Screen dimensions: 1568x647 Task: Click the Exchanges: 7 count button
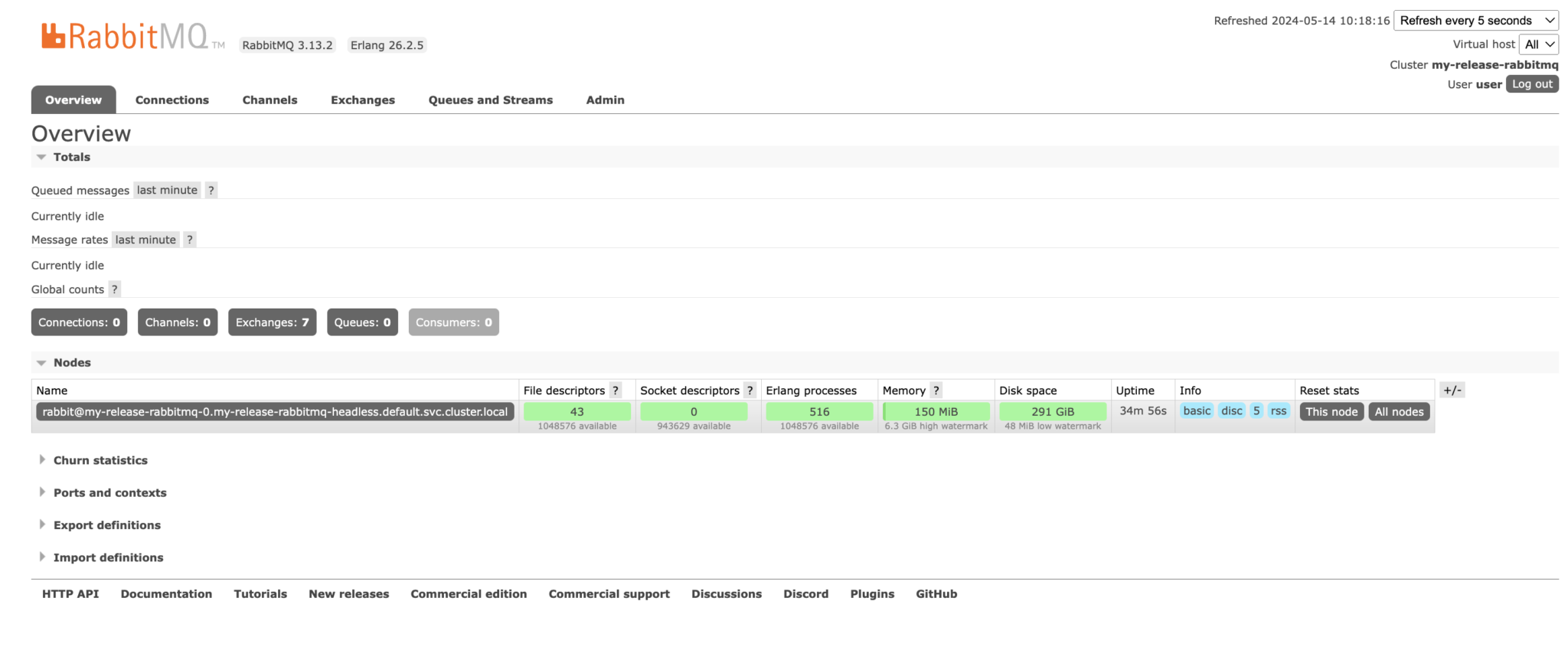point(273,322)
